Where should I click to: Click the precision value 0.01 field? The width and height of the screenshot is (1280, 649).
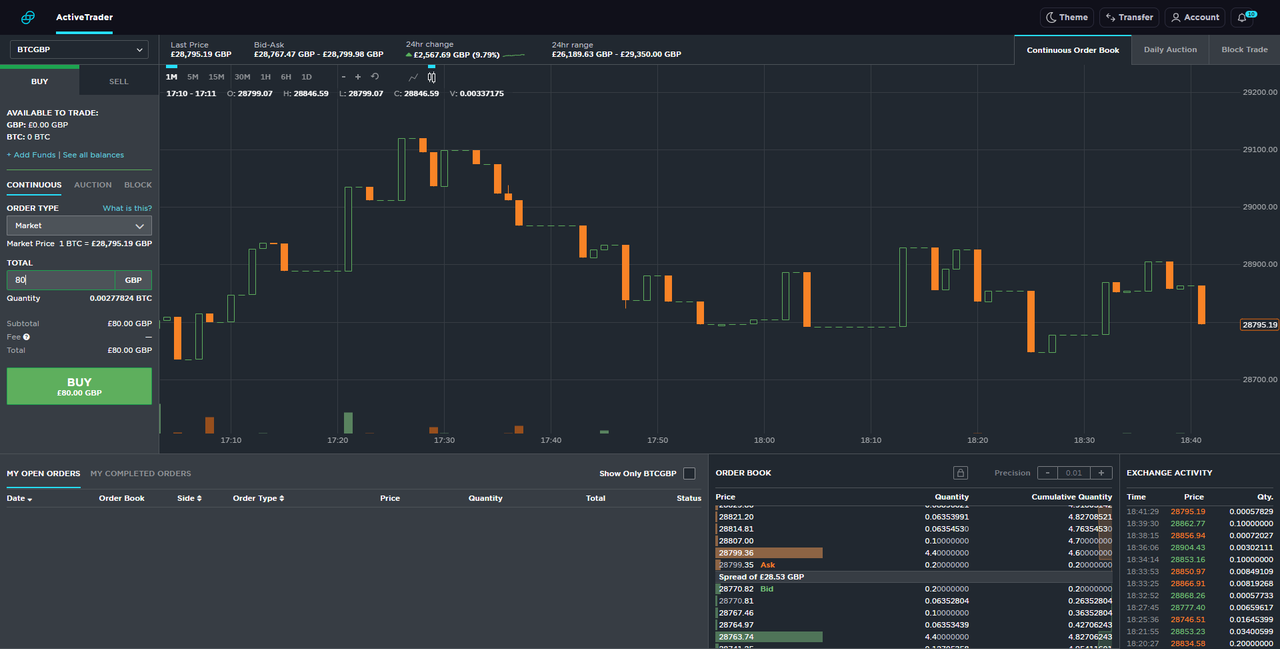pyautogui.click(x=1074, y=473)
